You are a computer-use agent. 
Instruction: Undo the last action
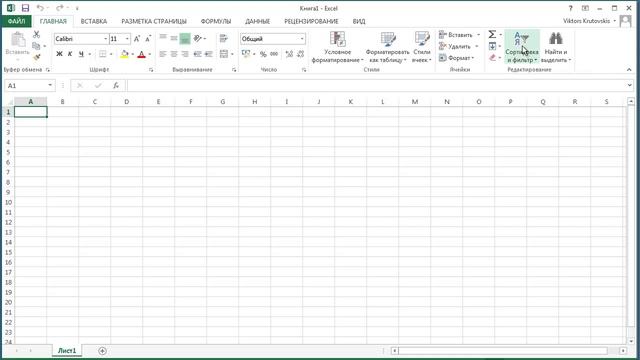tap(40, 8)
